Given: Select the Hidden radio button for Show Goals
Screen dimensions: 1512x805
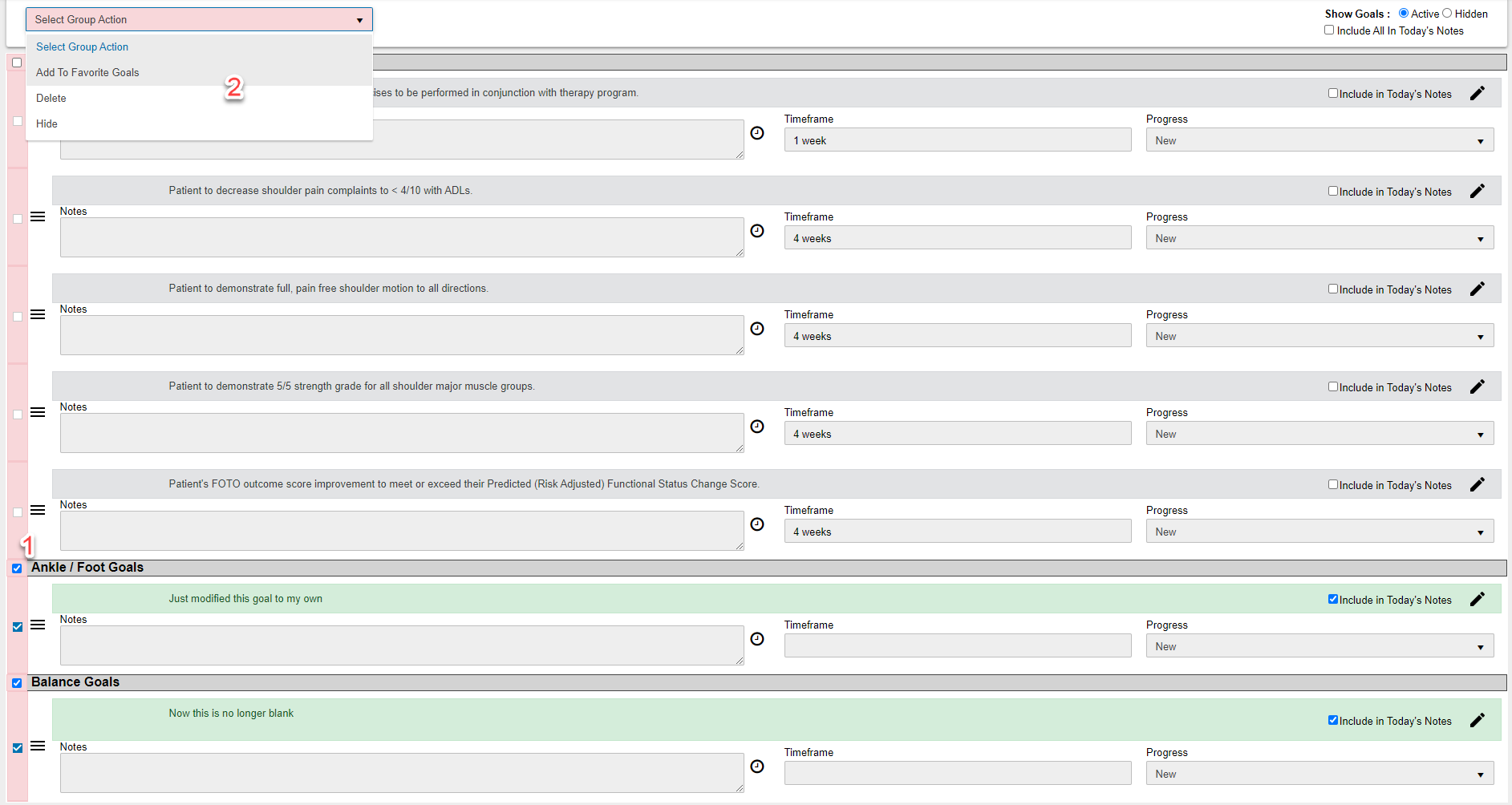Looking at the screenshot, I should coord(1446,13).
